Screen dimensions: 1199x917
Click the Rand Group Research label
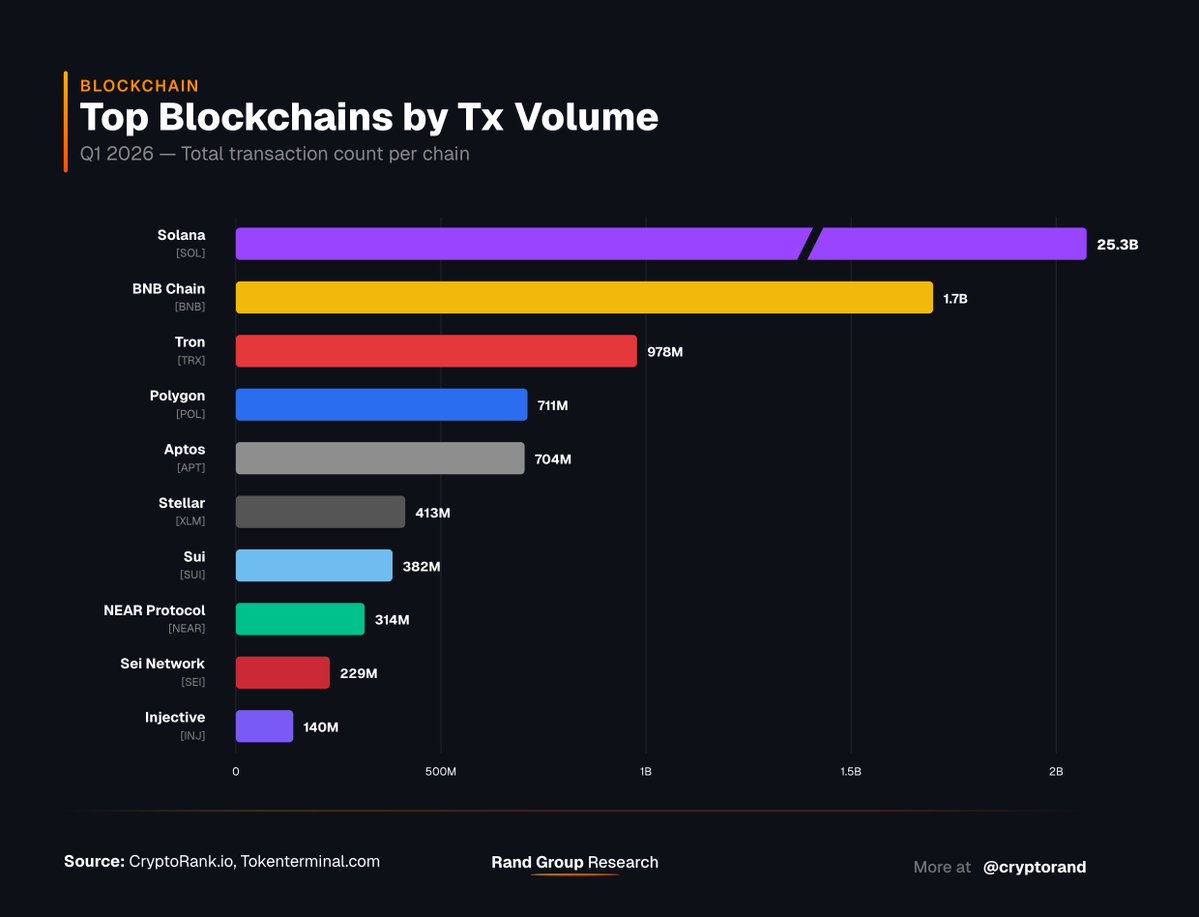[575, 862]
